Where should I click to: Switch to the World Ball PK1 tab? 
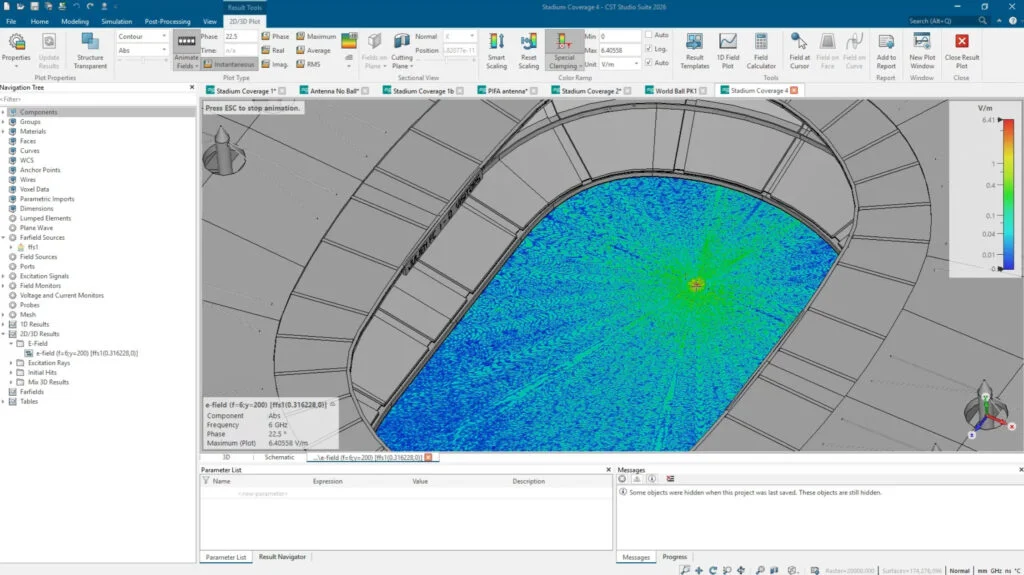pos(675,91)
